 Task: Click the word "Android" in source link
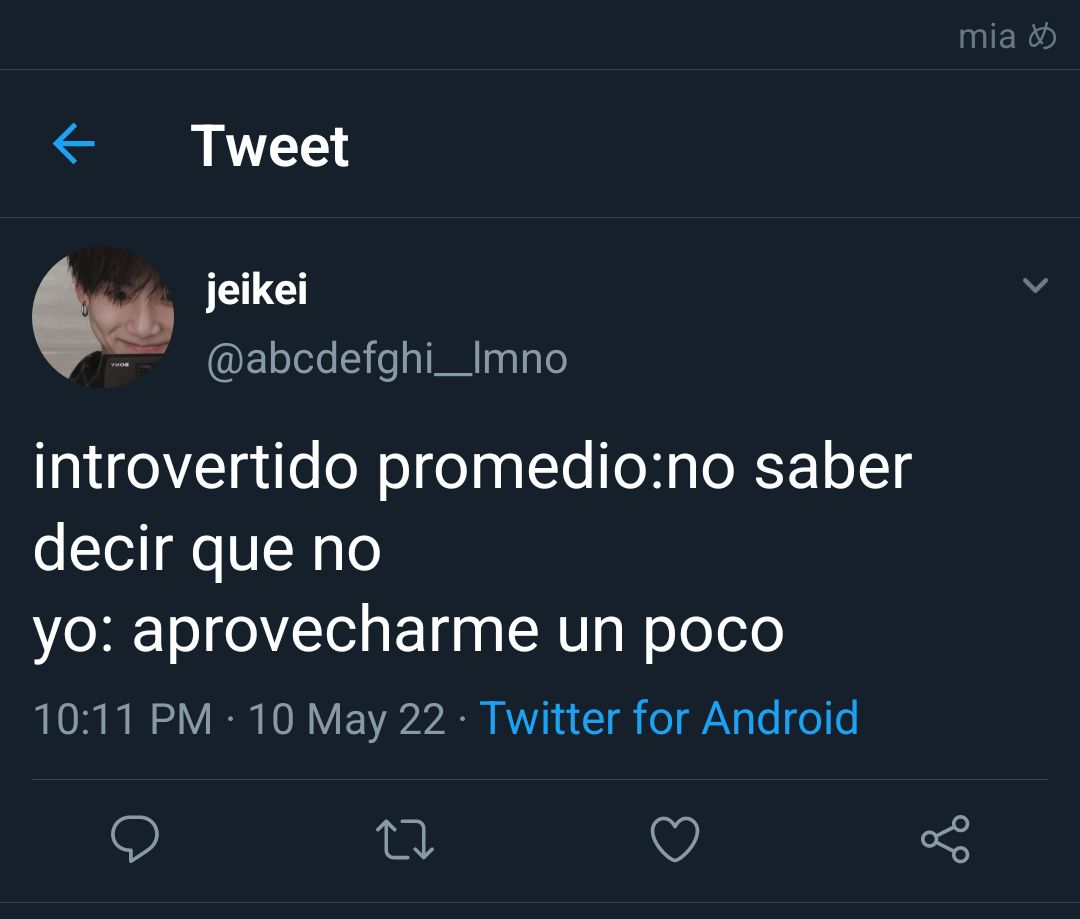[x=780, y=719]
